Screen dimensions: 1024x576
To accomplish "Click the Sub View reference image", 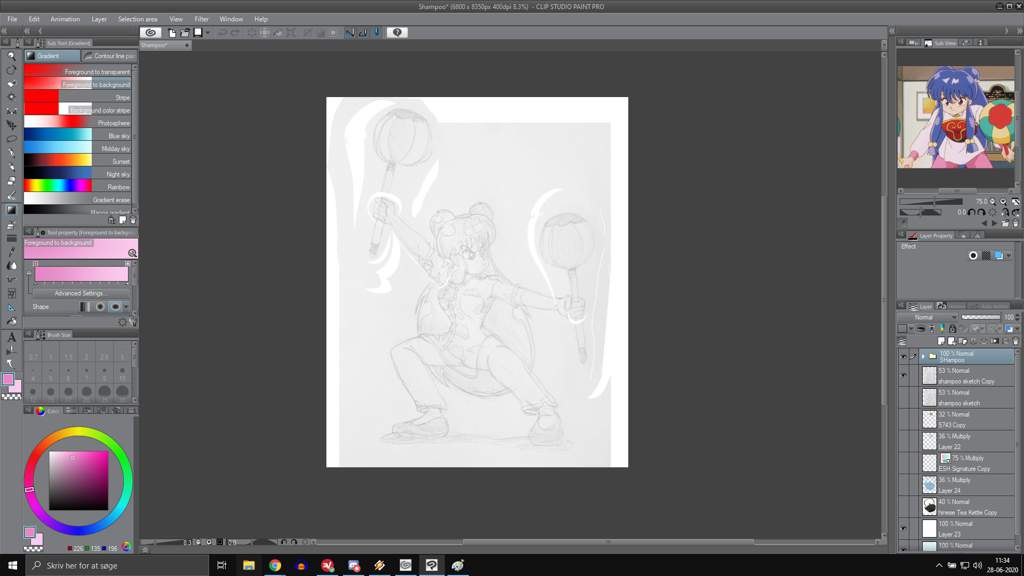I will coord(956,116).
